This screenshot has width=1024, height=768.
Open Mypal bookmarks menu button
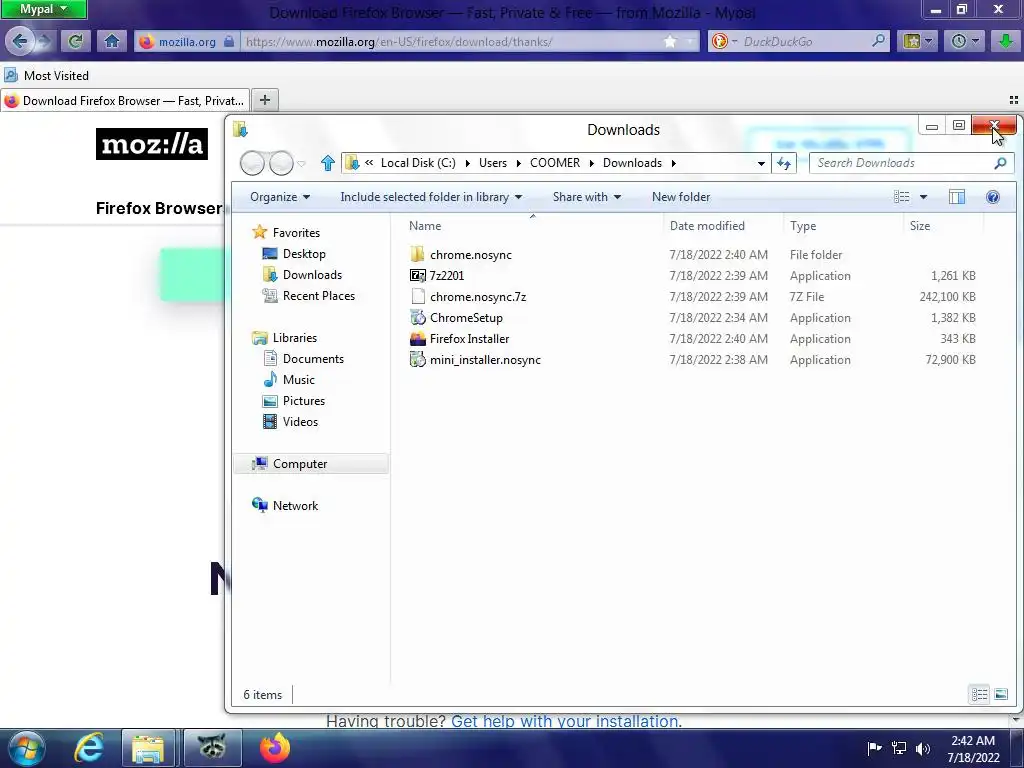tap(918, 41)
